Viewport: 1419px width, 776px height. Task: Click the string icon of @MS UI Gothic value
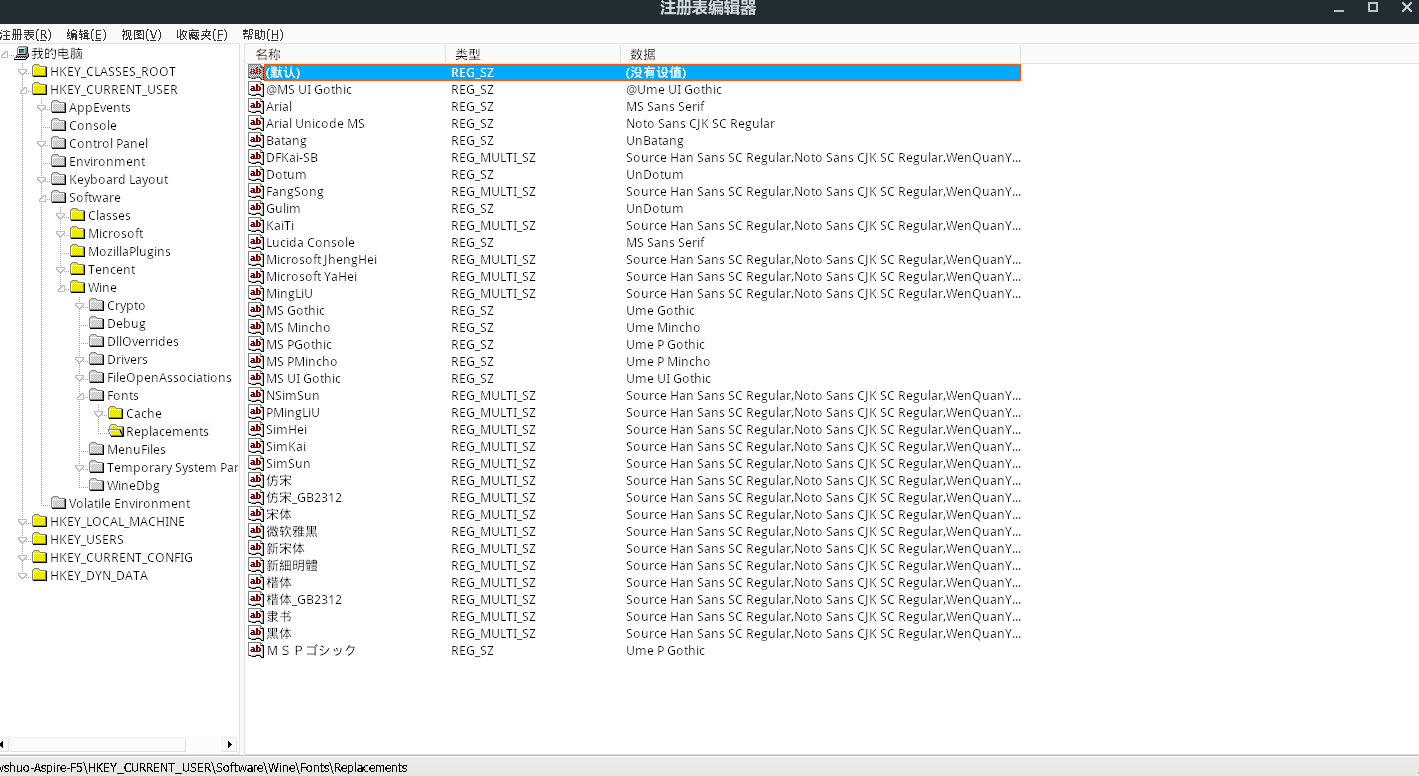(256, 89)
